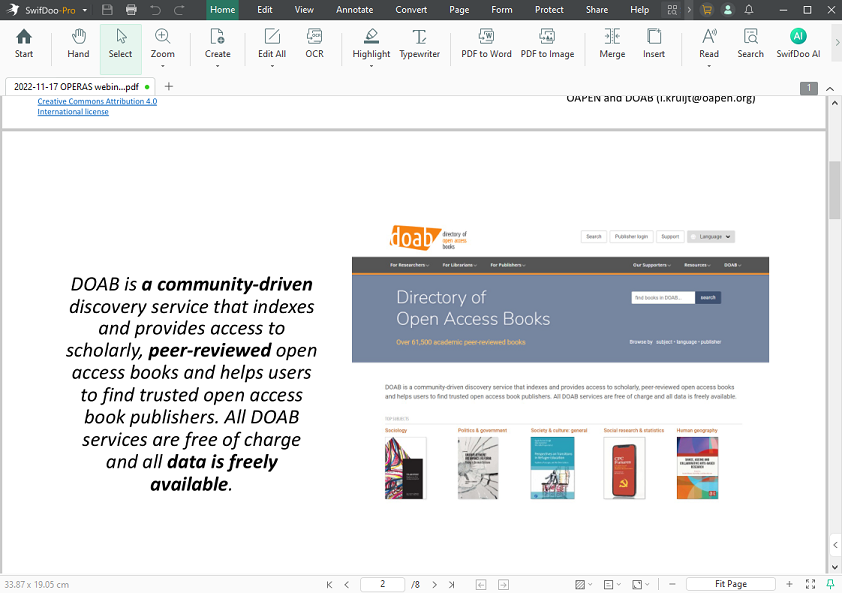
Task: Click the Insert page tool
Action: coord(654,44)
